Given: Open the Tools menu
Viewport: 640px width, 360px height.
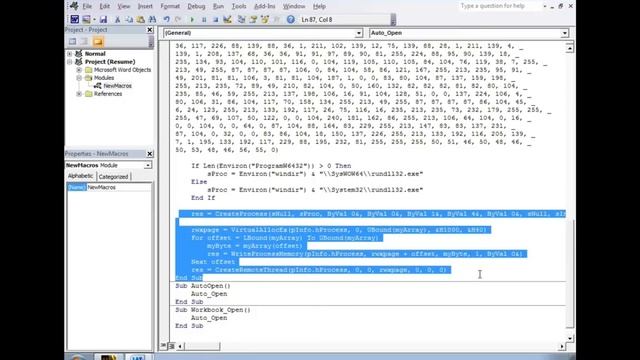Looking at the screenshot, I should point(239,6).
